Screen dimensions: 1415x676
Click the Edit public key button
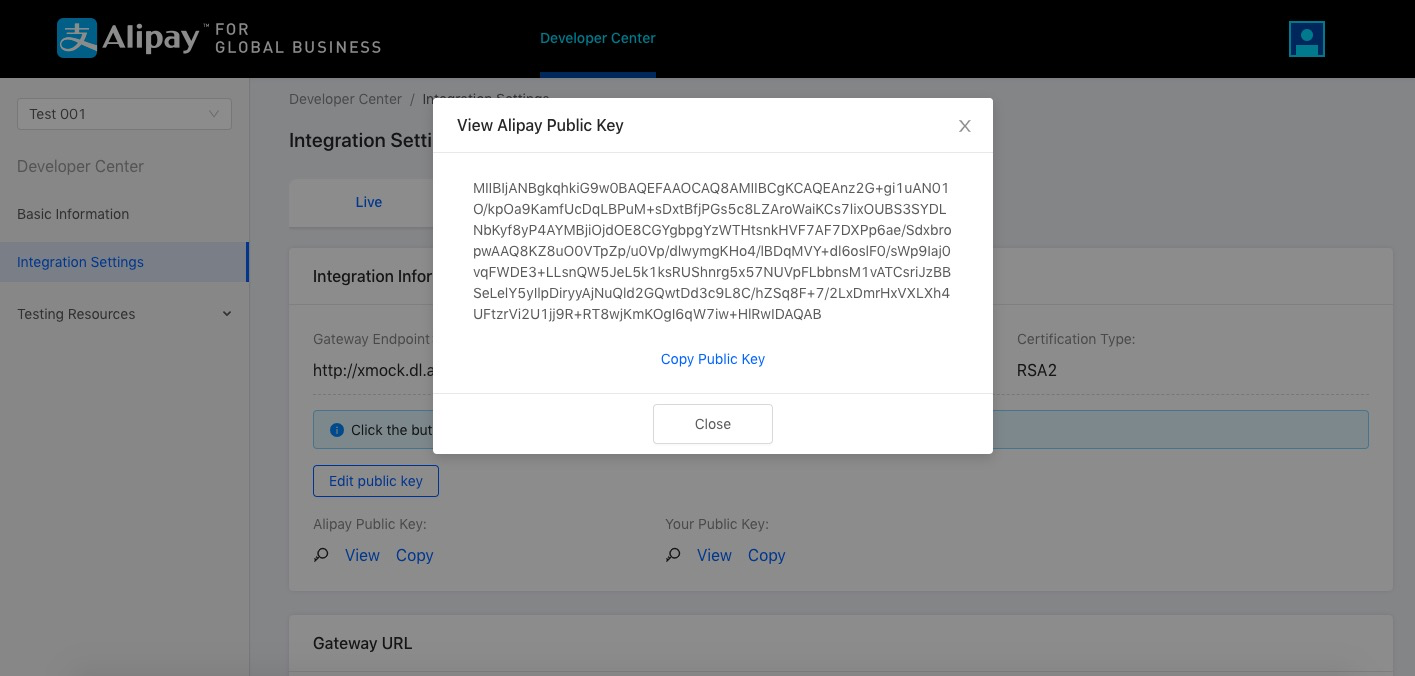pyautogui.click(x=375, y=481)
